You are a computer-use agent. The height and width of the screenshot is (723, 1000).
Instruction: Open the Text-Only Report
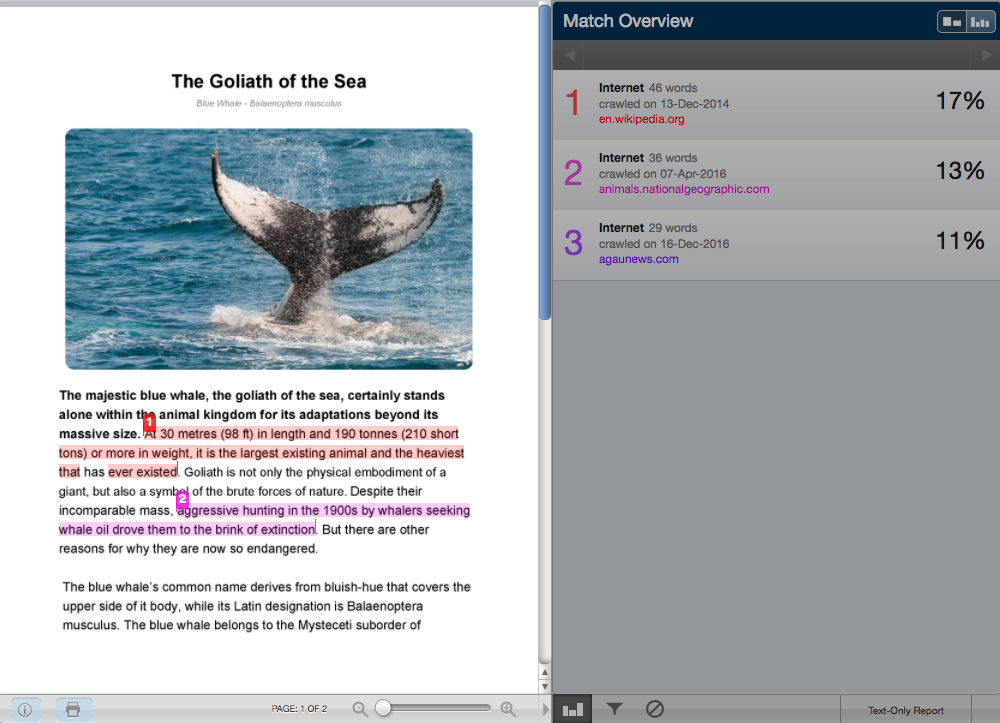(906, 710)
